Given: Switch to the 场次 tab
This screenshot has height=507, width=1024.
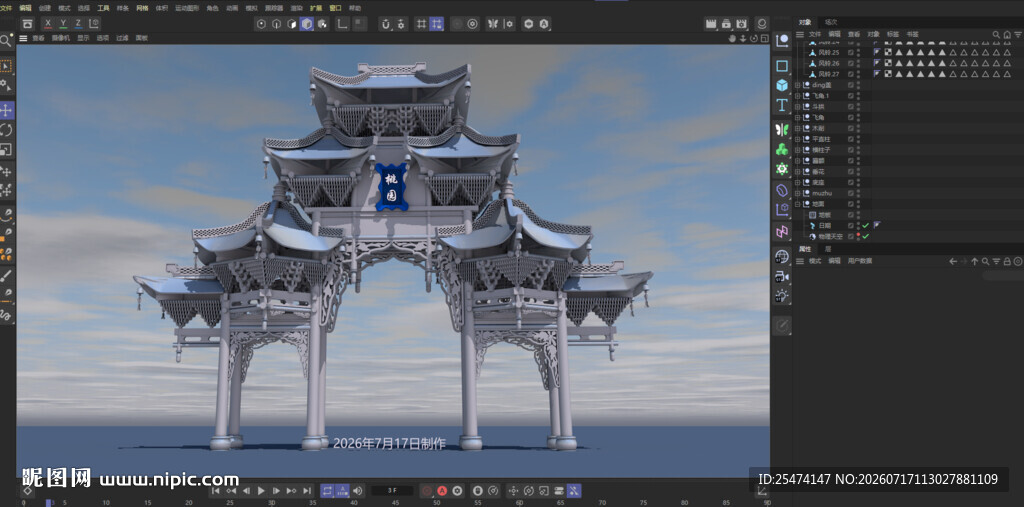Looking at the screenshot, I should 831,22.
